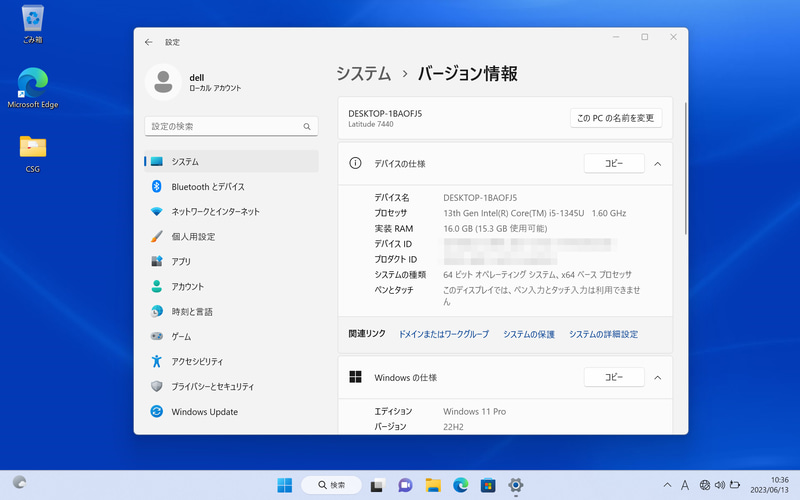Click システム in the breadcrumb header
Viewport: 800px width, 500px height.
tap(363, 73)
